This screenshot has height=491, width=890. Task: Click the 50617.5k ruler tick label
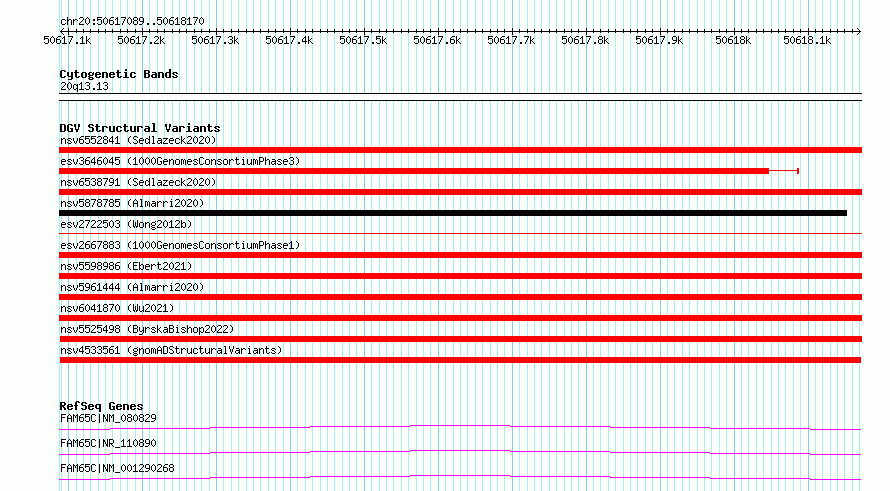tap(363, 40)
